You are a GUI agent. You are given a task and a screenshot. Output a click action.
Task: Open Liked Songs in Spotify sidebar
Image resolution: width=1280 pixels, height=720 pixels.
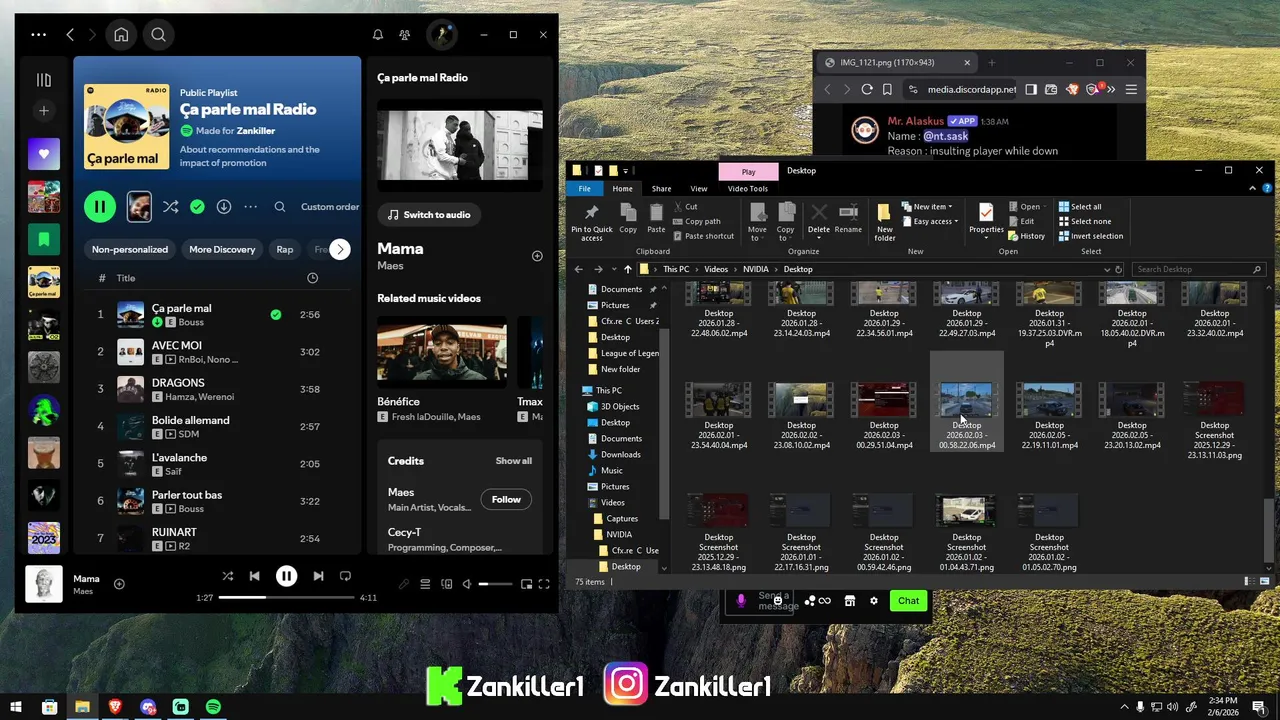point(43,155)
